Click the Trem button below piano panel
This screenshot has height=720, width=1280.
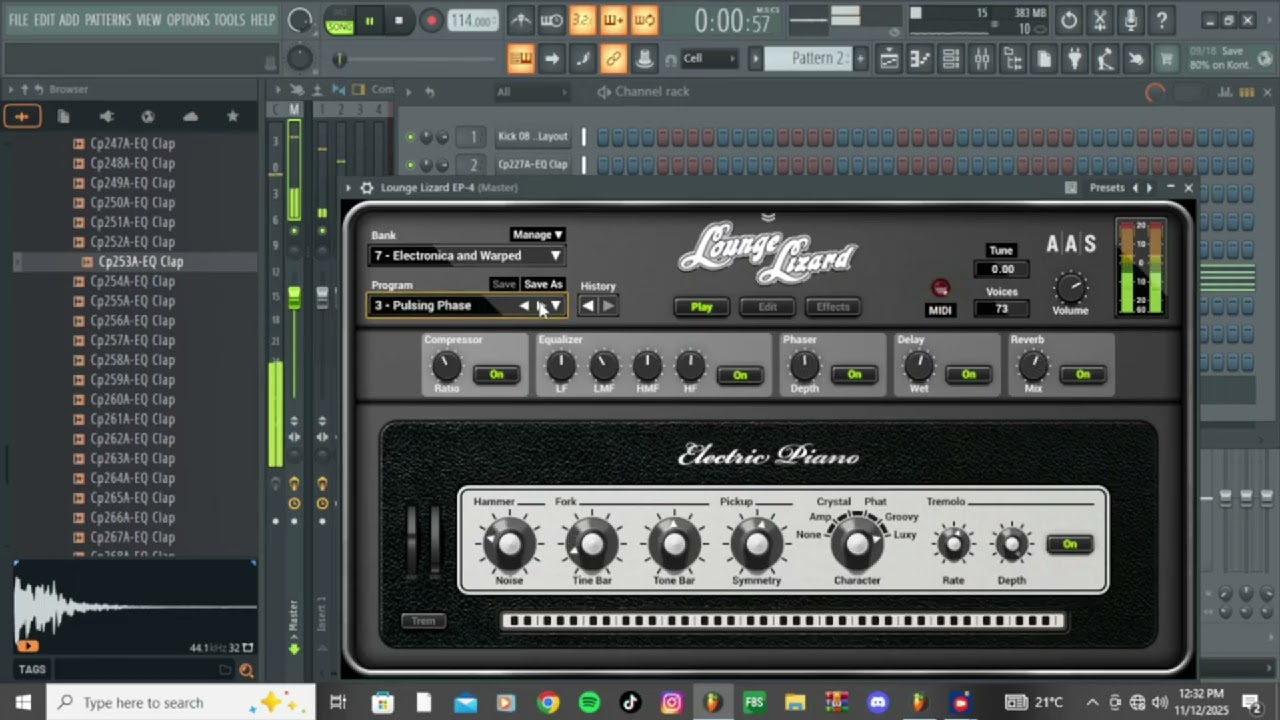[x=424, y=621]
